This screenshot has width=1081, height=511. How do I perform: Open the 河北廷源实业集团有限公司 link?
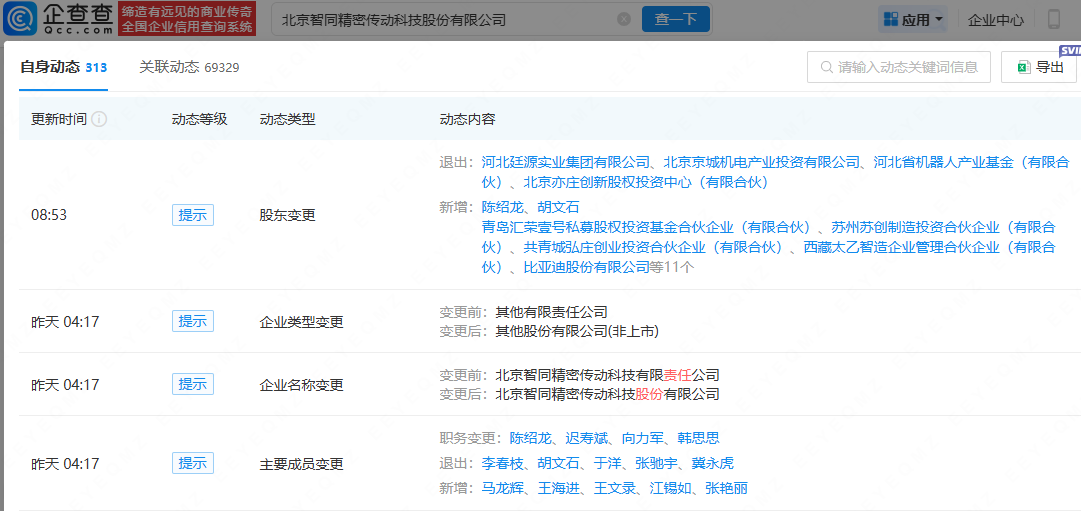pos(567,161)
